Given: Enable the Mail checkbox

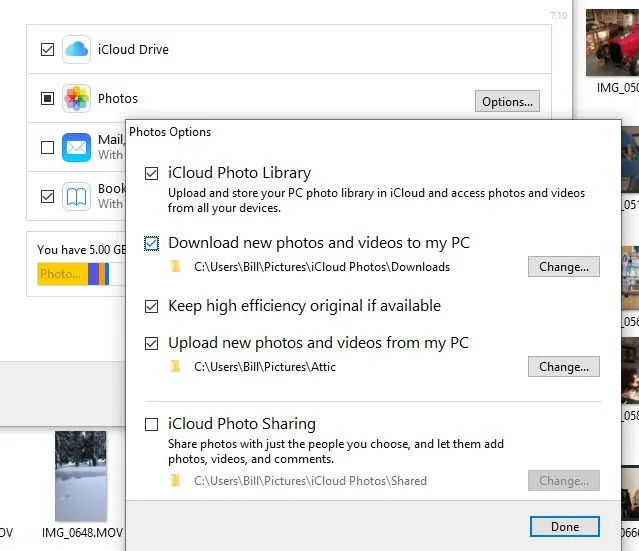Looking at the screenshot, I should pyautogui.click(x=47, y=147).
